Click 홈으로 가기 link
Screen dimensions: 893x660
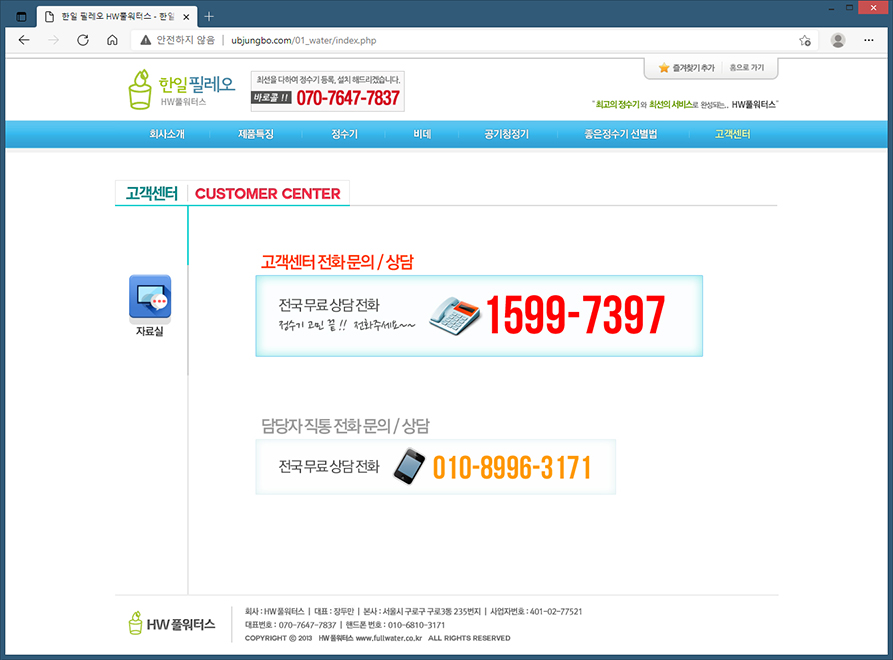(746, 68)
